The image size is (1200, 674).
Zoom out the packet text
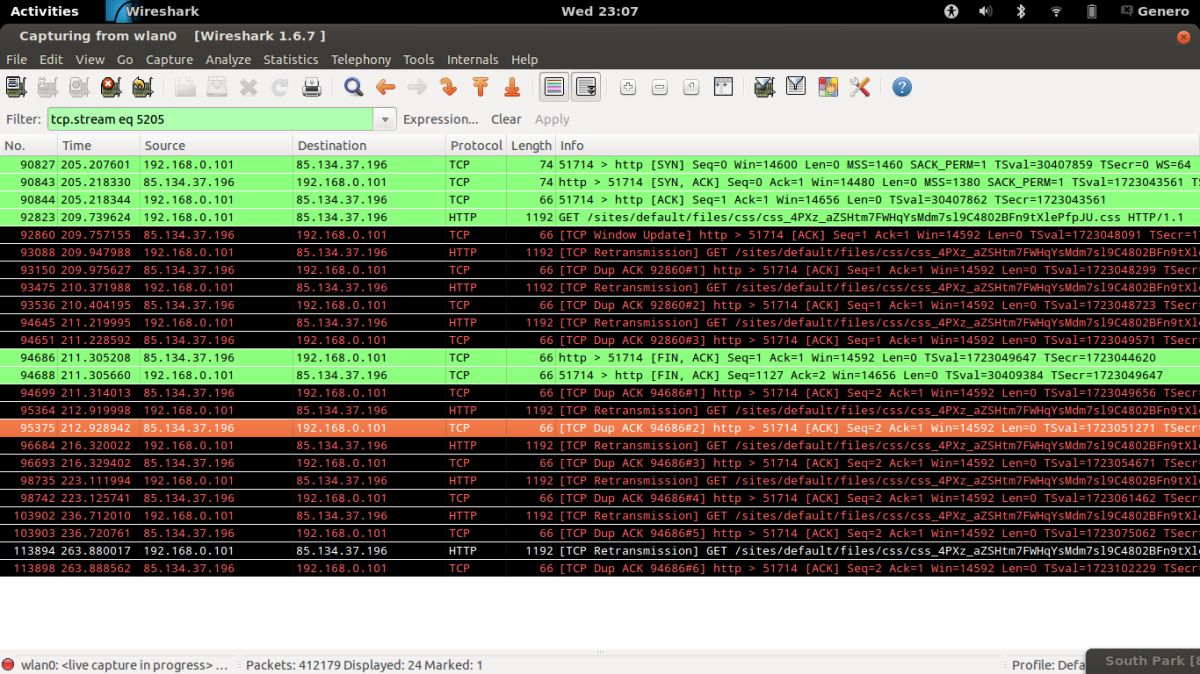660,87
